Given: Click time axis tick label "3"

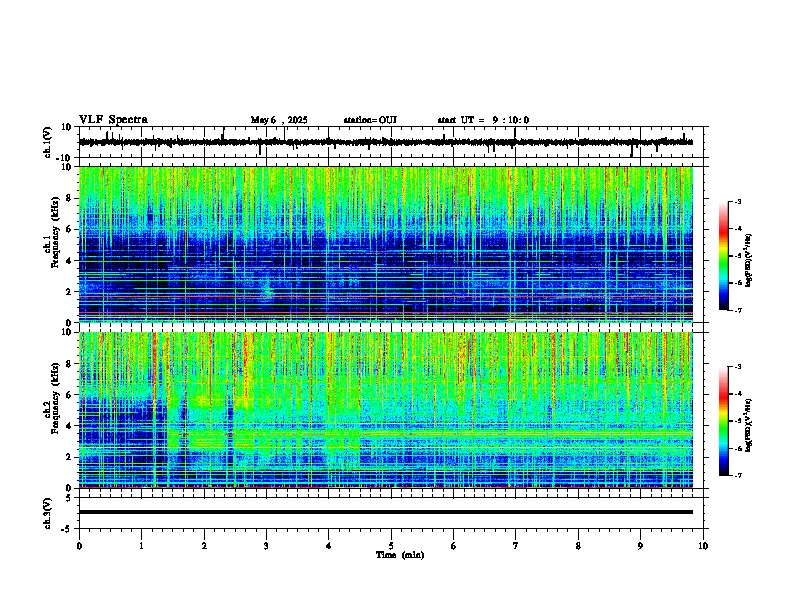Looking at the screenshot, I should coord(266,546).
